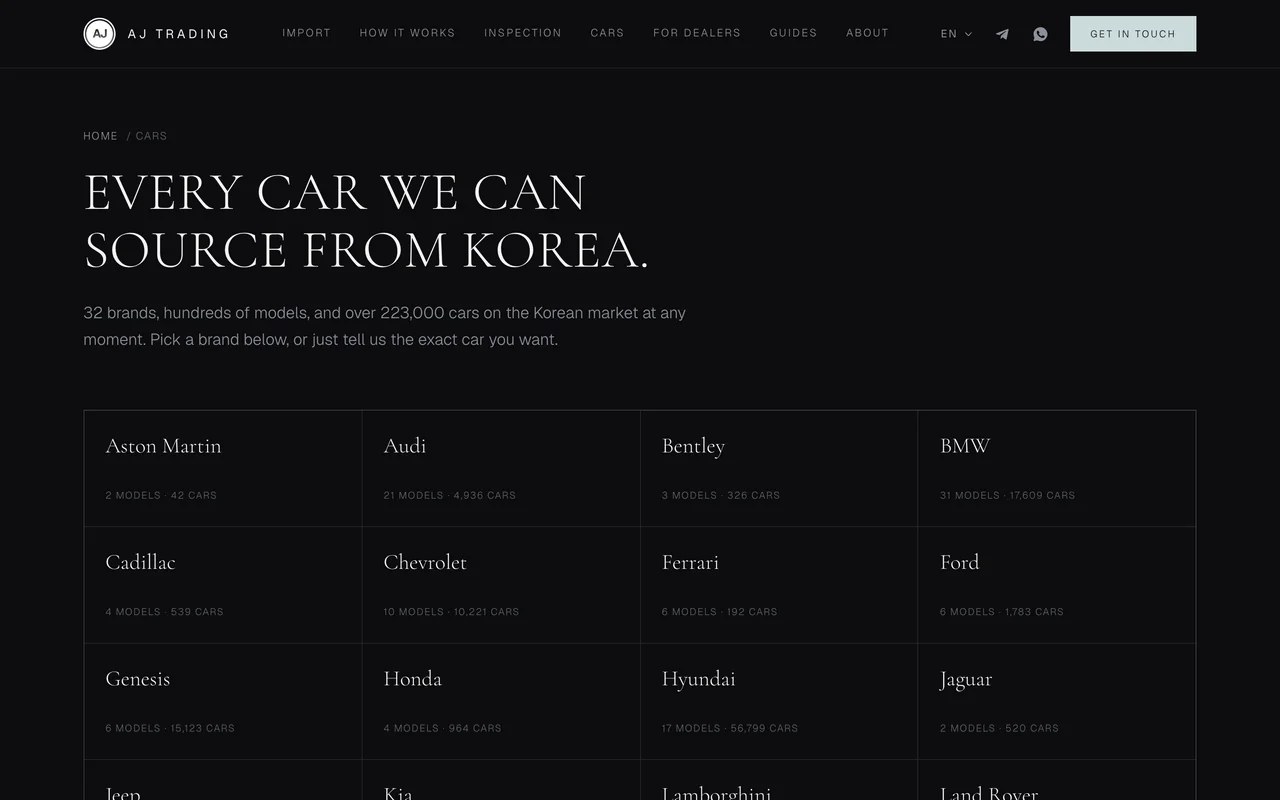Open the Inspection menu item

[523, 33]
